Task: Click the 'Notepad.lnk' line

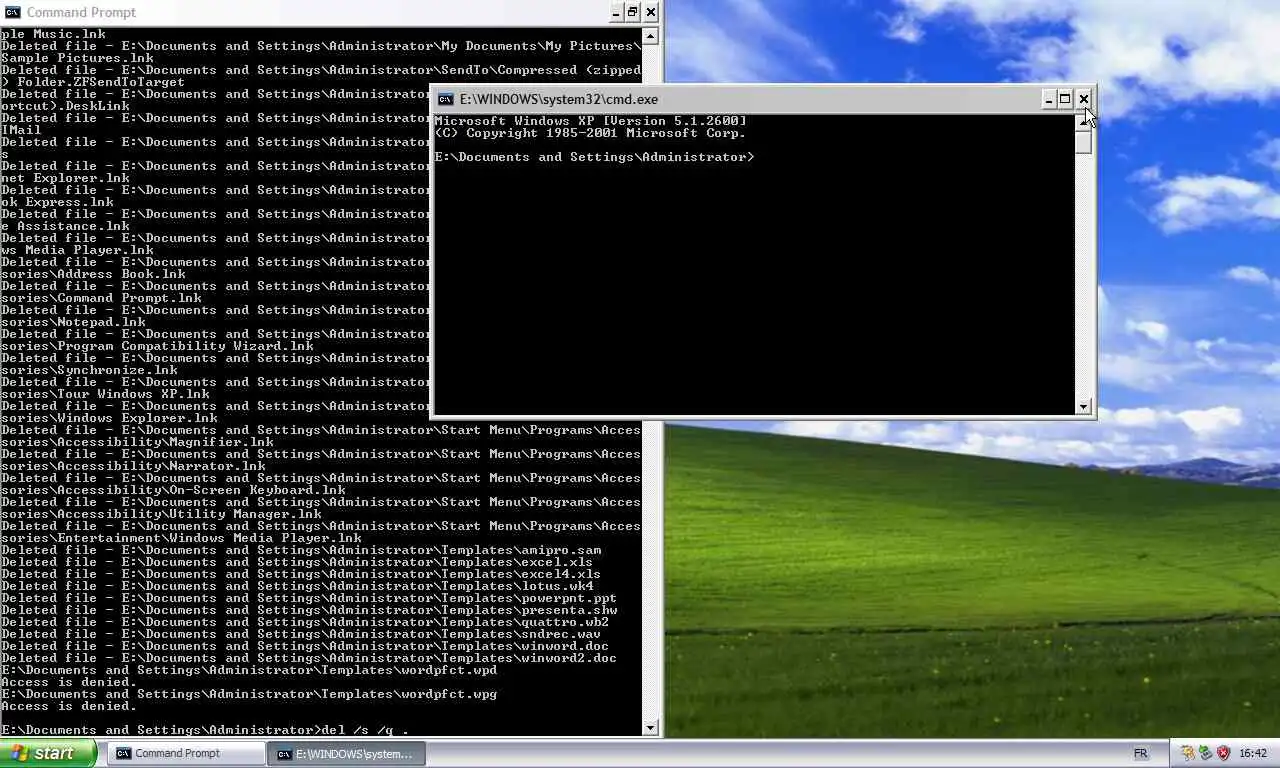Action: tap(72, 322)
